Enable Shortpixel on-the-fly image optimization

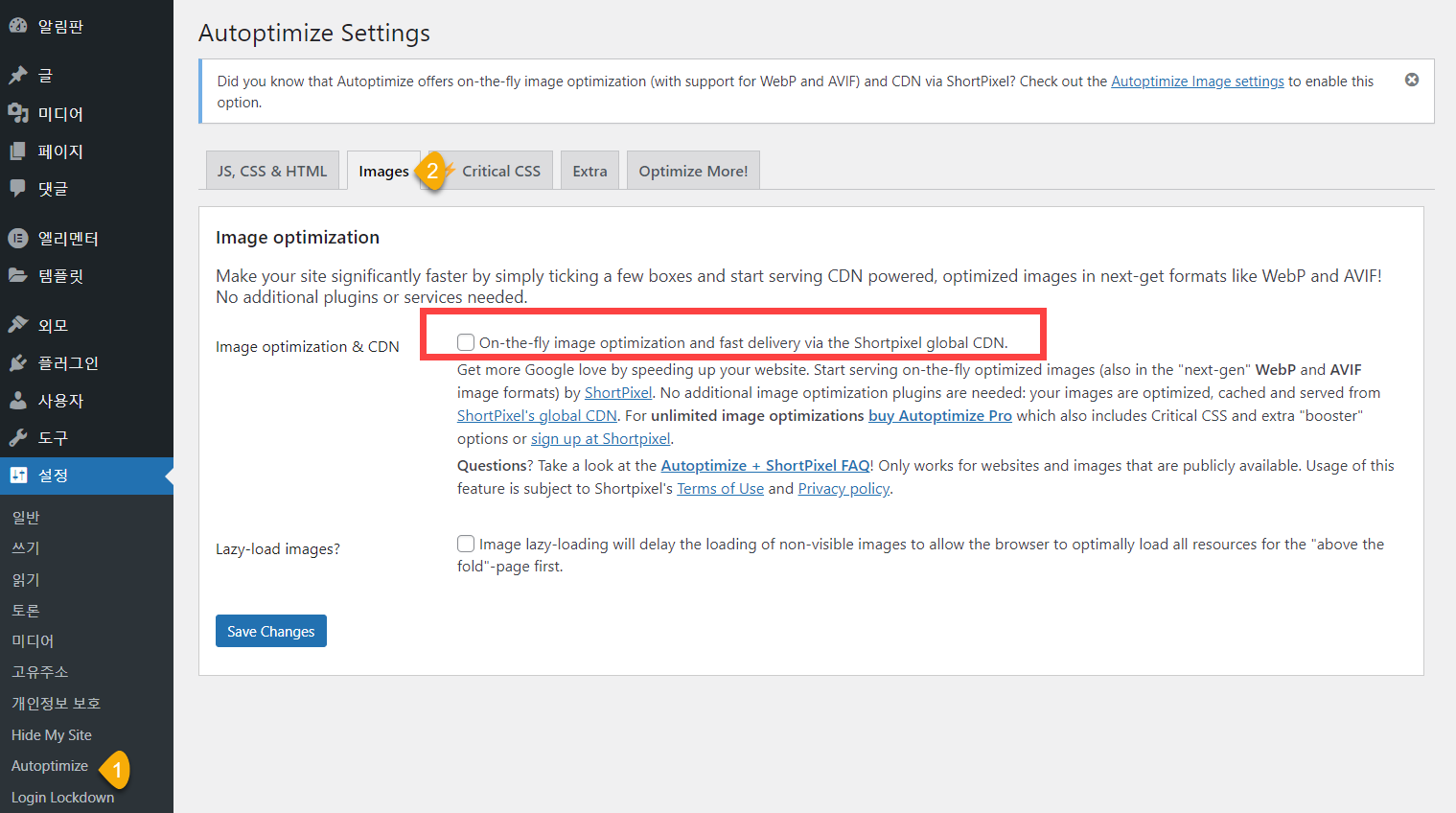(466, 341)
